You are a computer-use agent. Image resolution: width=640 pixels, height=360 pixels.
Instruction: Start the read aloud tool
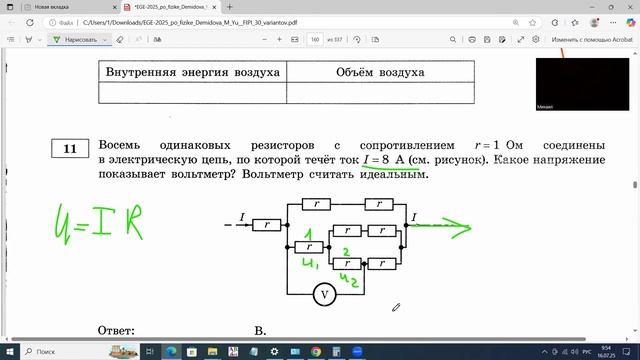[157, 40]
